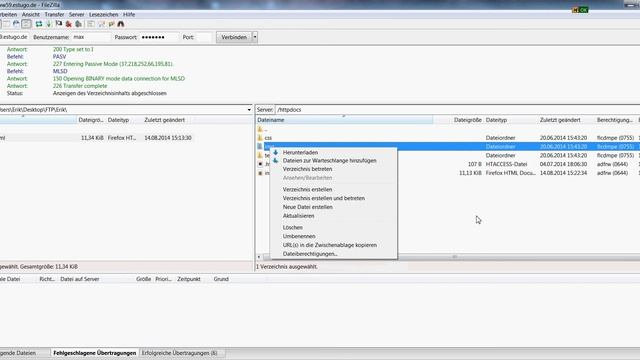The height and width of the screenshot is (360, 640).
Task: Open file search binoculars icon
Action: click(121, 24)
